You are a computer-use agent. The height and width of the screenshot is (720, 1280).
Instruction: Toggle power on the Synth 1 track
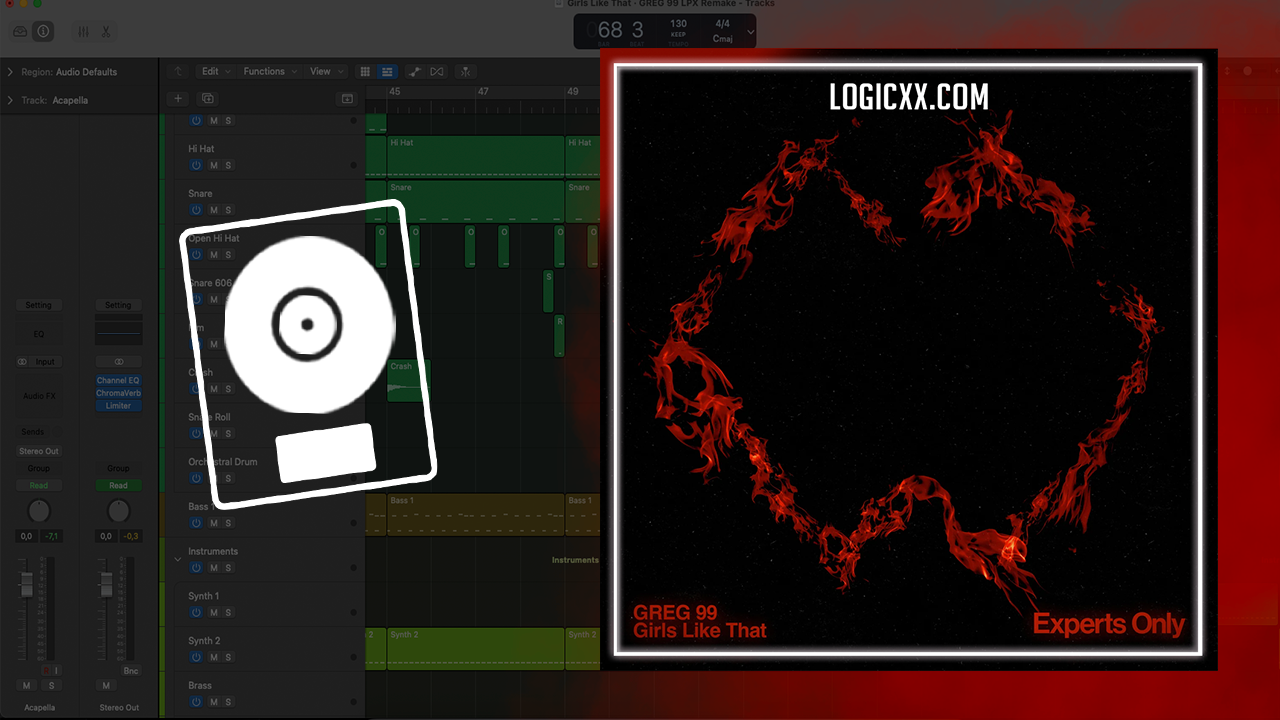(x=196, y=612)
